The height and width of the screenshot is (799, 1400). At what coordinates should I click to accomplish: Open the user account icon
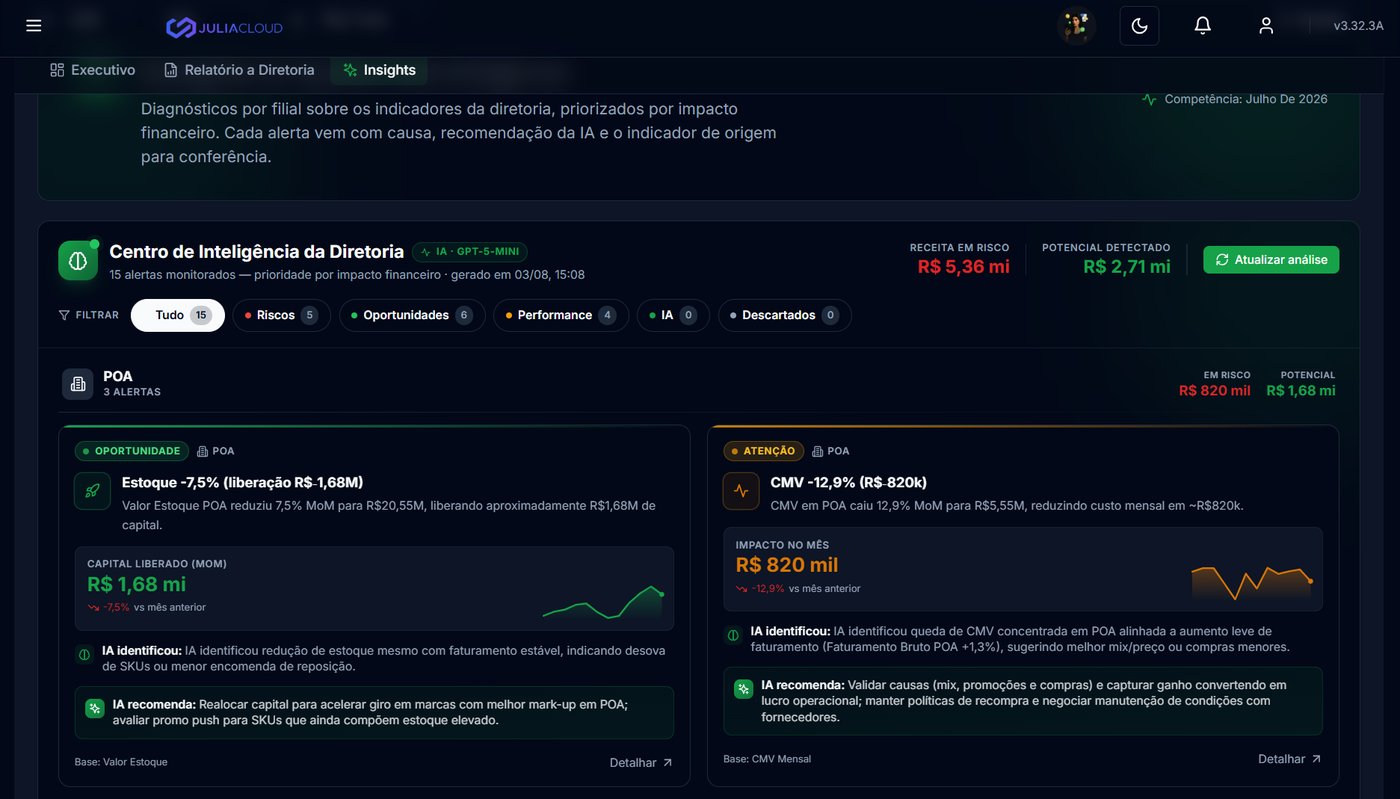(1266, 26)
